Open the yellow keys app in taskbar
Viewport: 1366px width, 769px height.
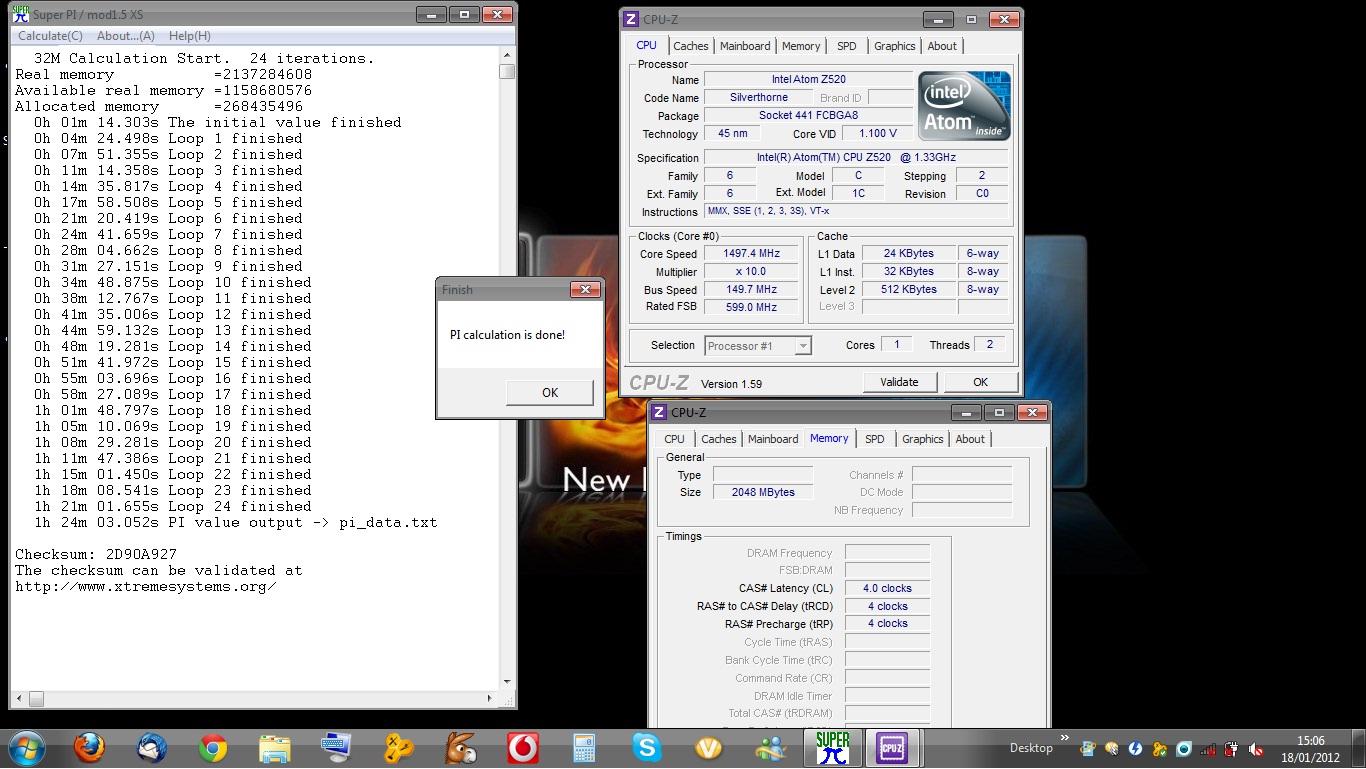pyautogui.click(x=399, y=748)
